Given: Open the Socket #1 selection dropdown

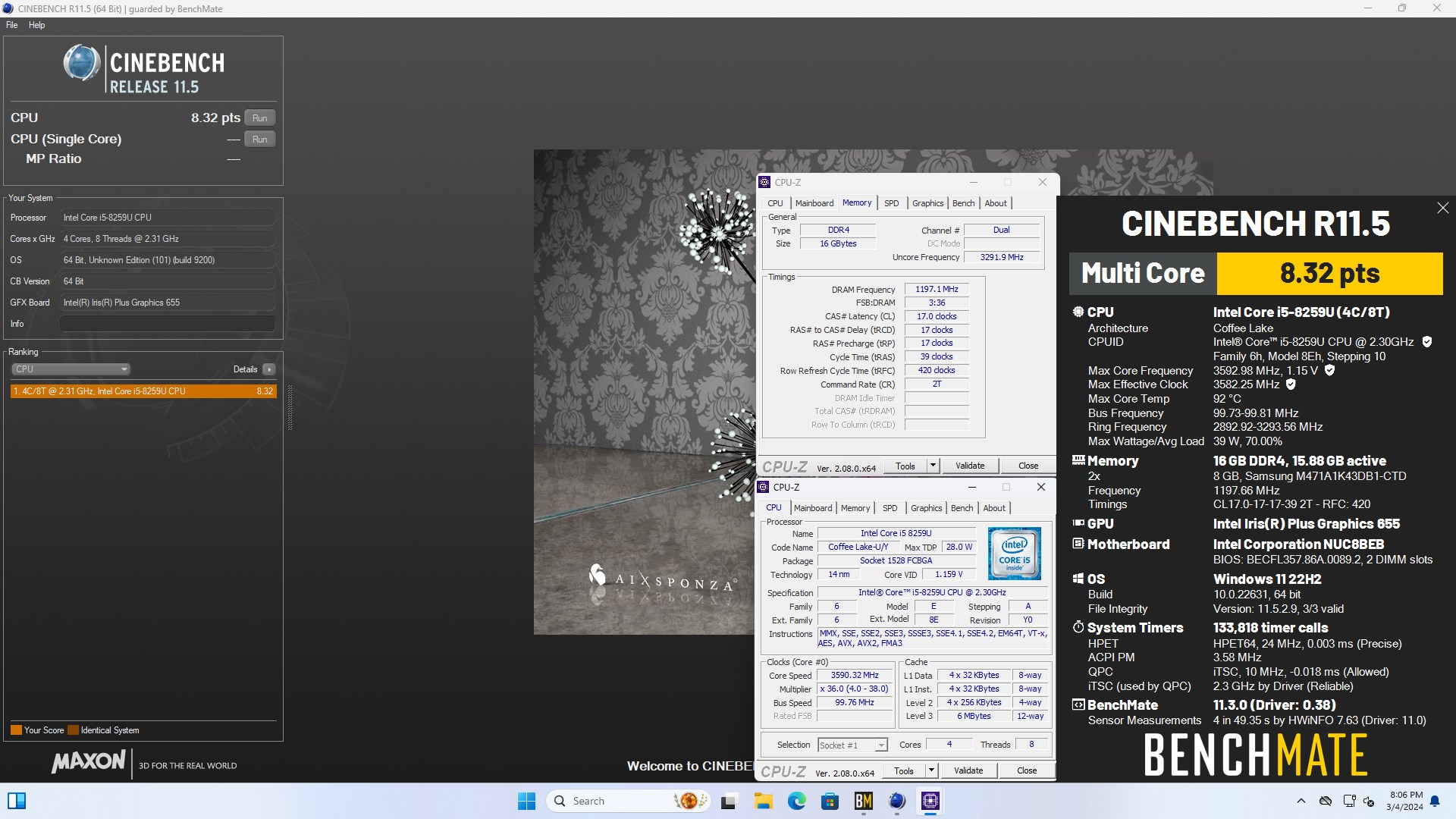Looking at the screenshot, I should [x=852, y=745].
